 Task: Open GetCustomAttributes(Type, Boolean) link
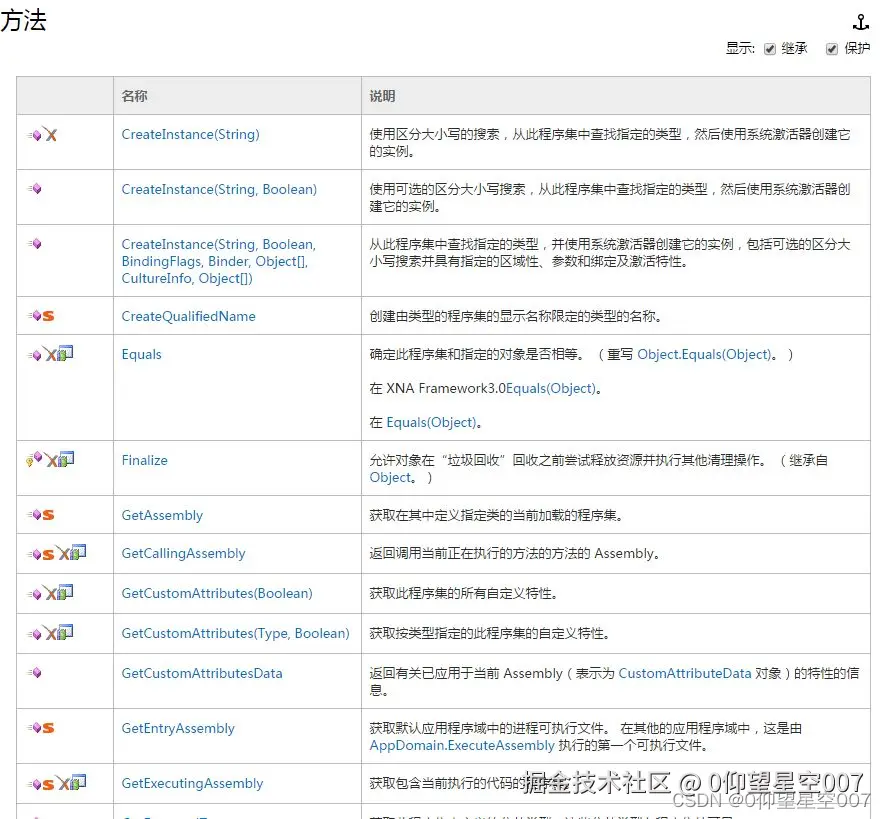pyautogui.click(x=236, y=634)
